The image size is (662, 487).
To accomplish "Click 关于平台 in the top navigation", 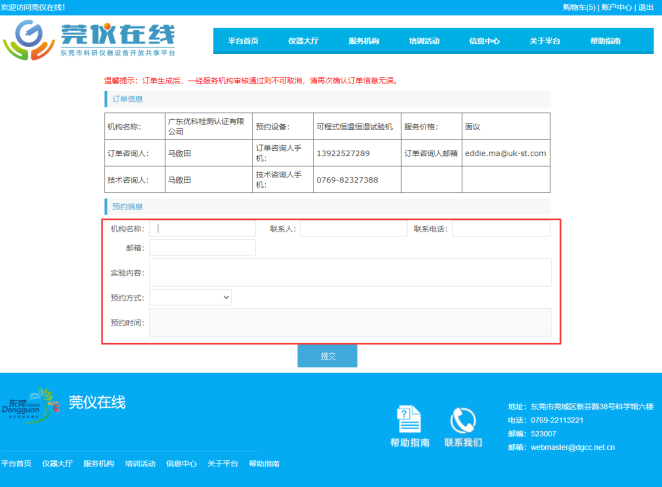I will point(544,41).
